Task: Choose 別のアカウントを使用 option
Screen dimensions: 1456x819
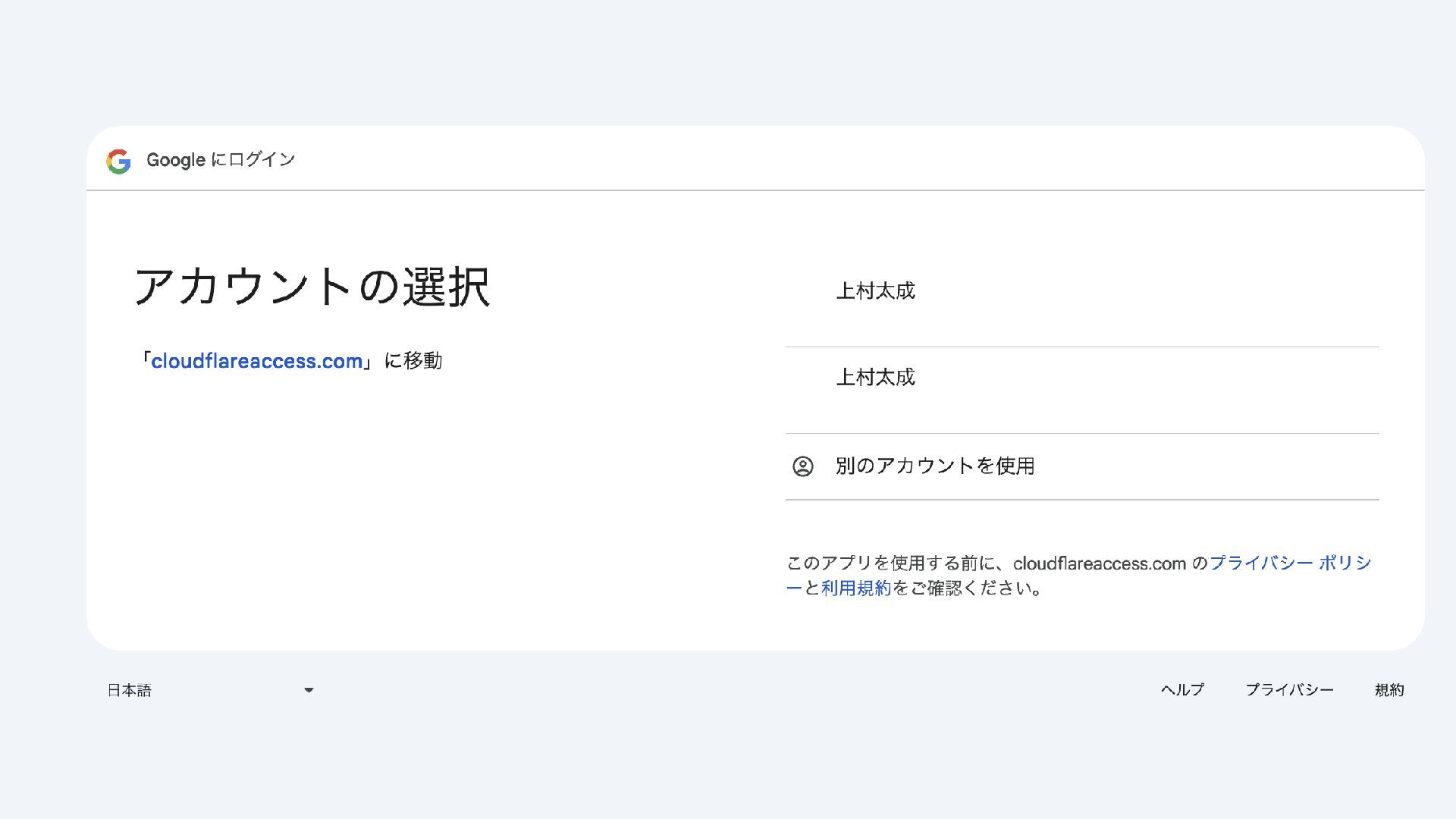Action: [x=934, y=466]
